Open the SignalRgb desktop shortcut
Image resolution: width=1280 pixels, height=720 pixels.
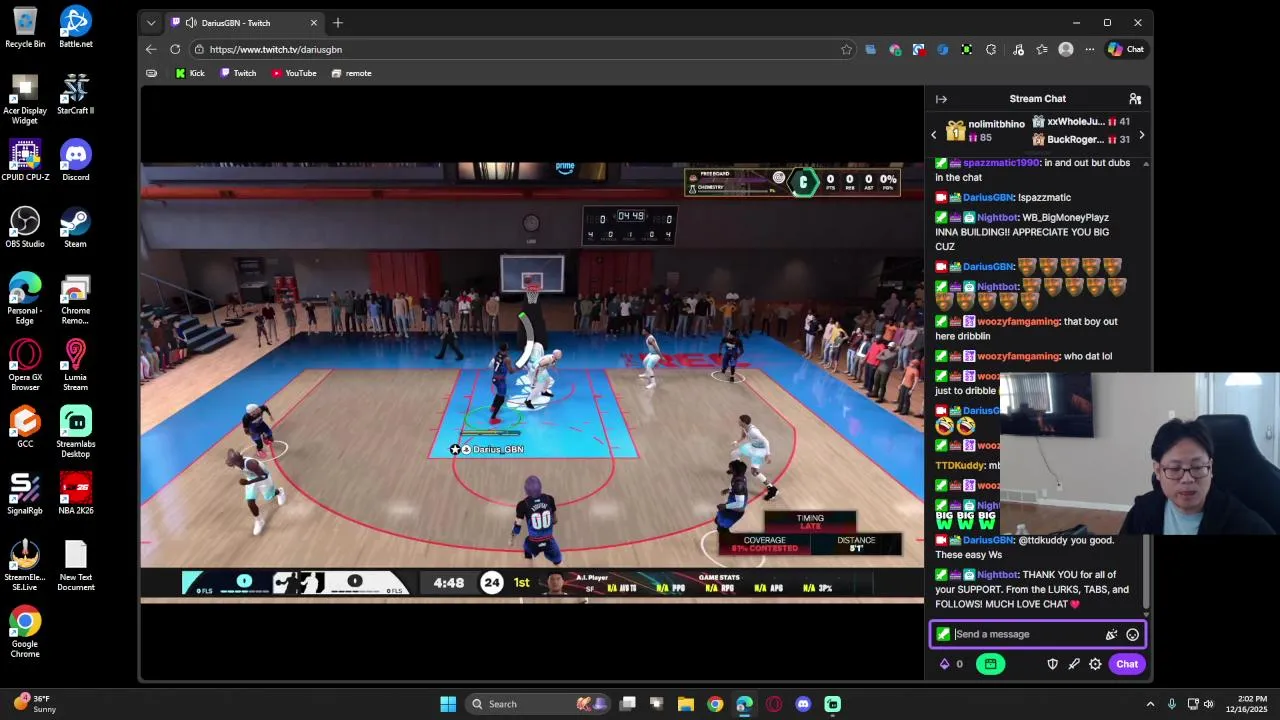tap(25, 493)
